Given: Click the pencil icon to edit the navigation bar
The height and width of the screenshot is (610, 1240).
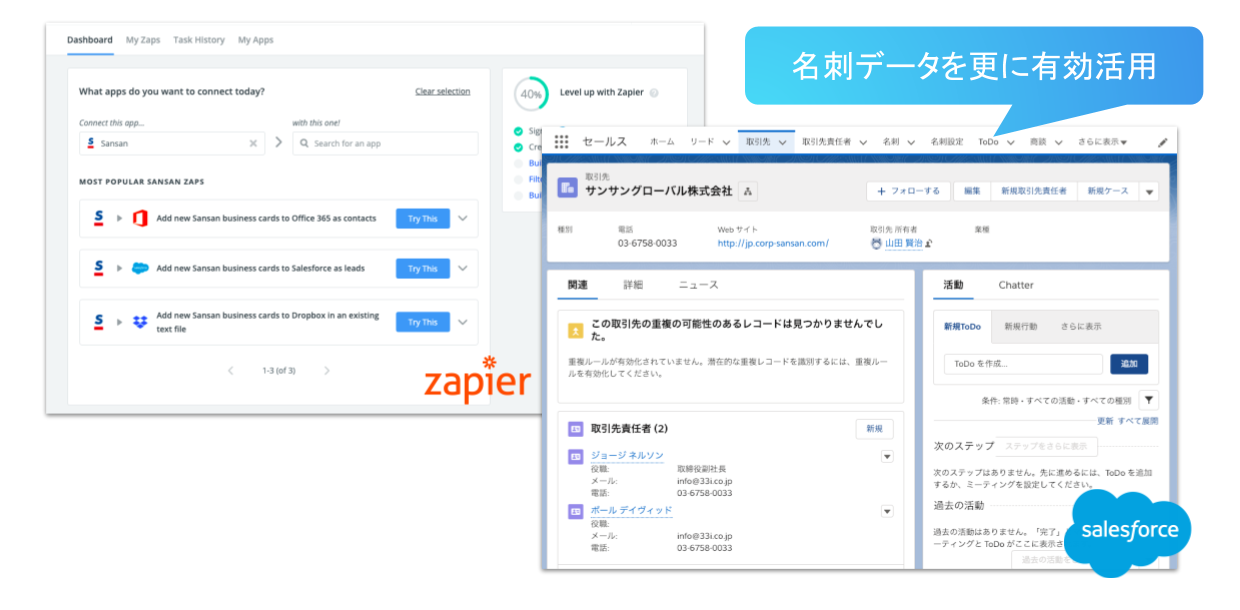Looking at the screenshot, I should [1163, 142].
